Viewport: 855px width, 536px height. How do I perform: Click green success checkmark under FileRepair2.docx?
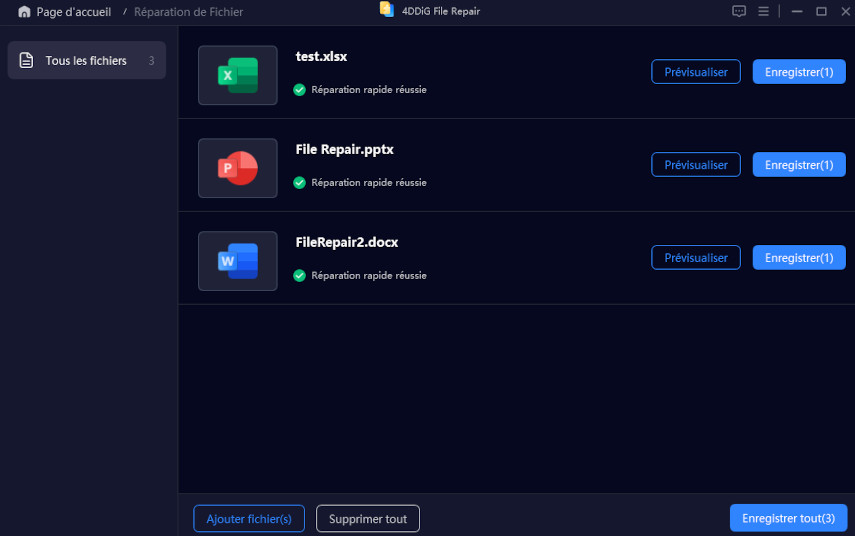[299, 275]
